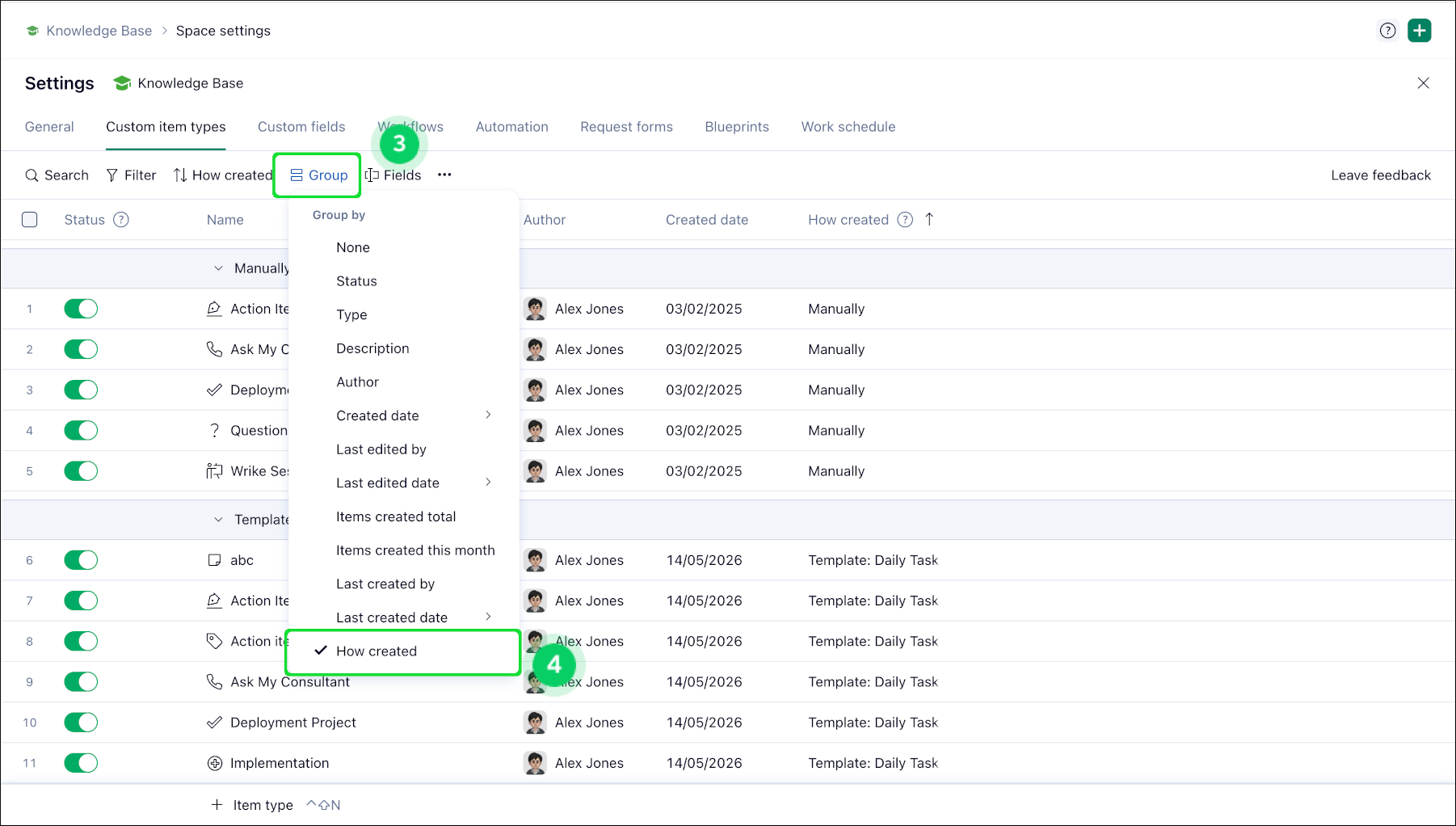
Task: Toggle status switch for row 9 Ask My Consultant
Action: click(x=81, y=682)
